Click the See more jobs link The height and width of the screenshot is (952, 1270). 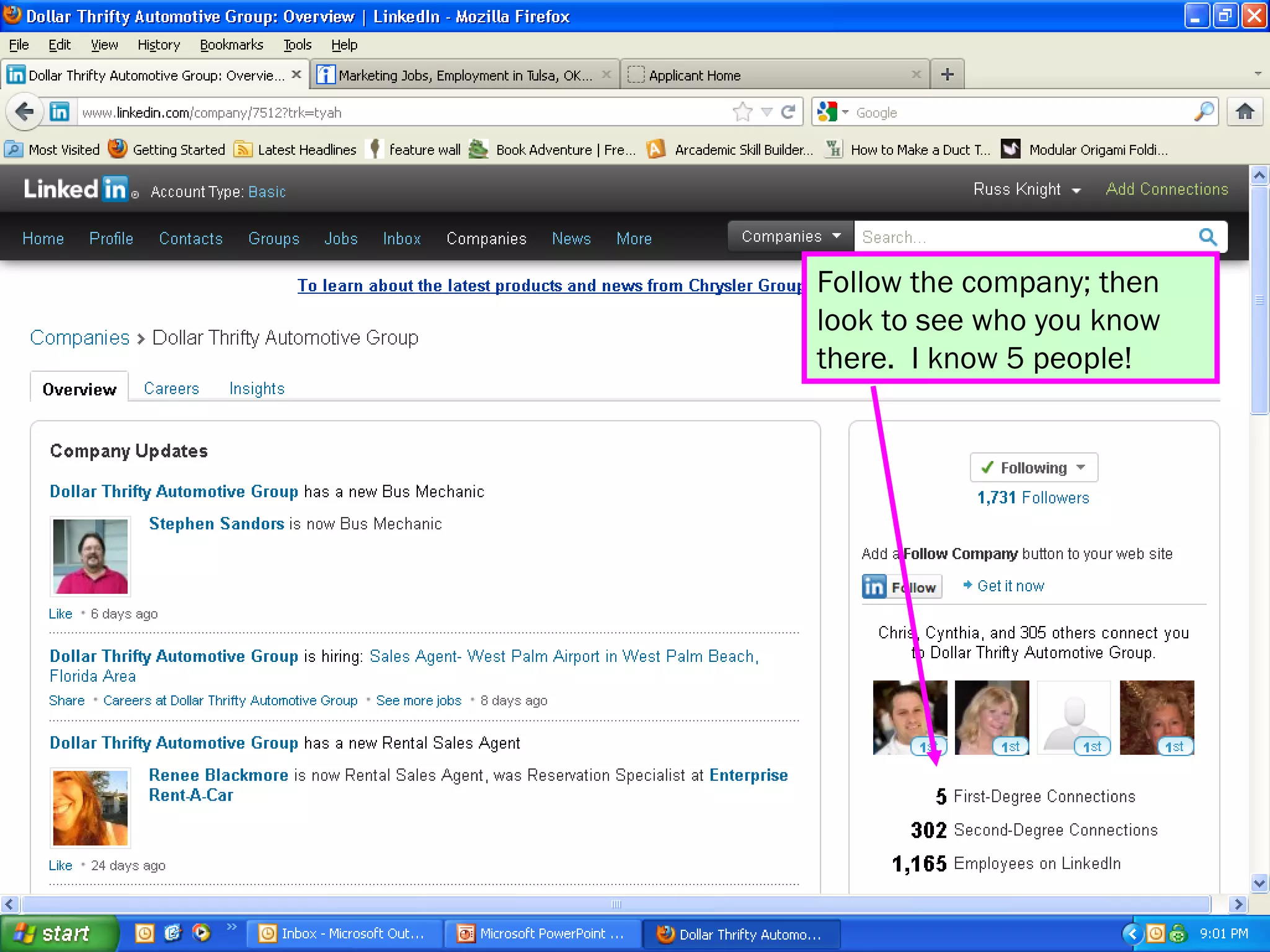click(x=419, y=700)
